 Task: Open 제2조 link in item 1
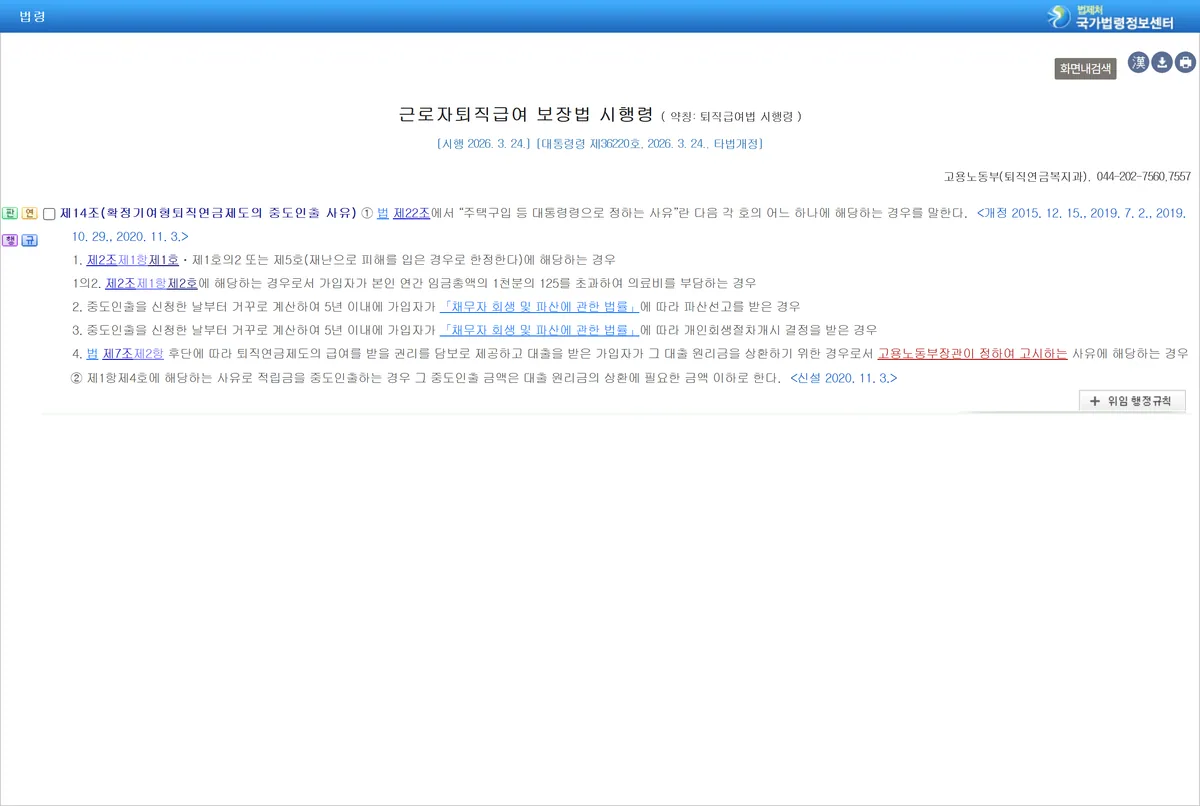pyautogui.click(x=102, y=260)
